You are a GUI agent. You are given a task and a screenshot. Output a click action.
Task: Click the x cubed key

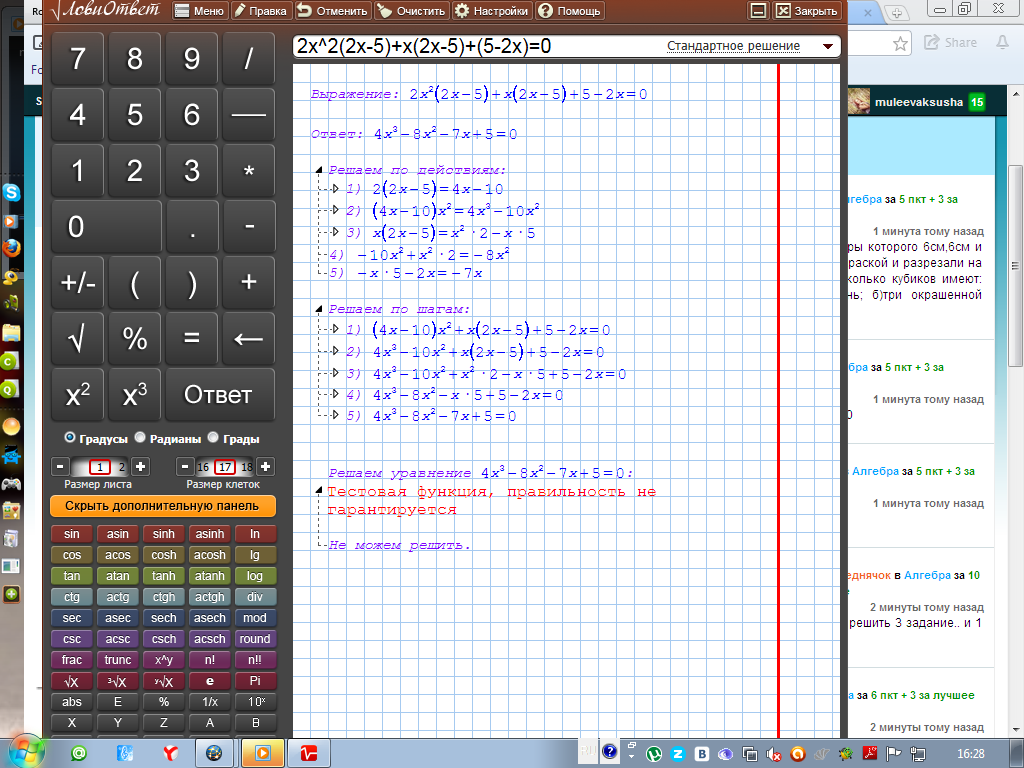pyautogui.click(x=135, y=394)
